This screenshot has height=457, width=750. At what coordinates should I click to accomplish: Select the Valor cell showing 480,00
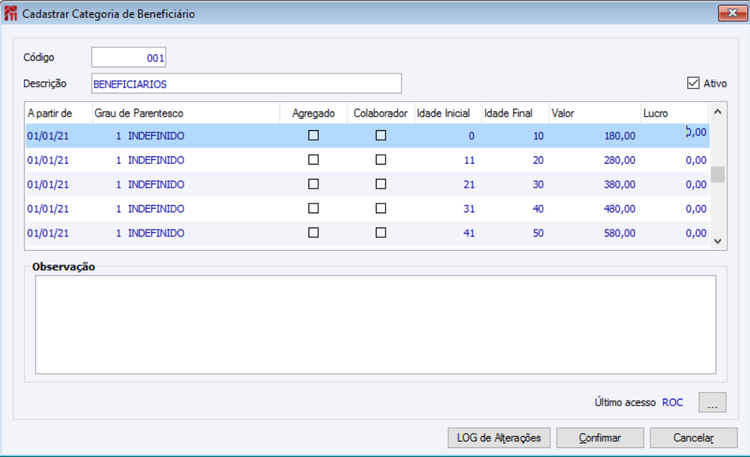coord(593,208)
